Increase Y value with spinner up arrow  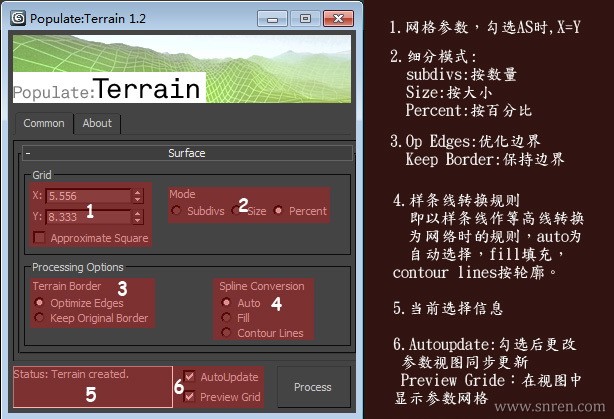click(137, 213)
